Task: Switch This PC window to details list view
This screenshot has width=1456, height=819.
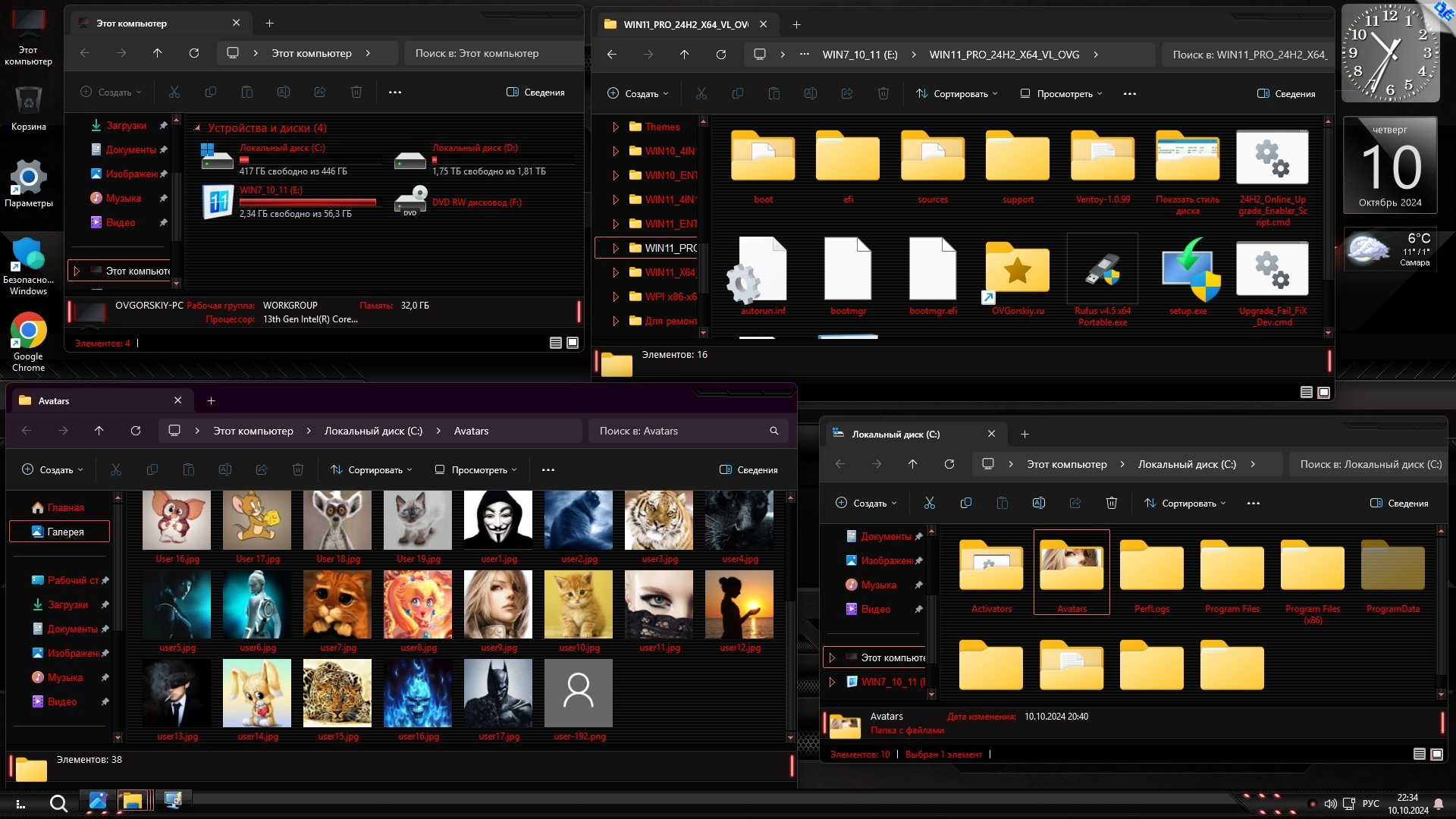Action: click(x=556, y=344)
